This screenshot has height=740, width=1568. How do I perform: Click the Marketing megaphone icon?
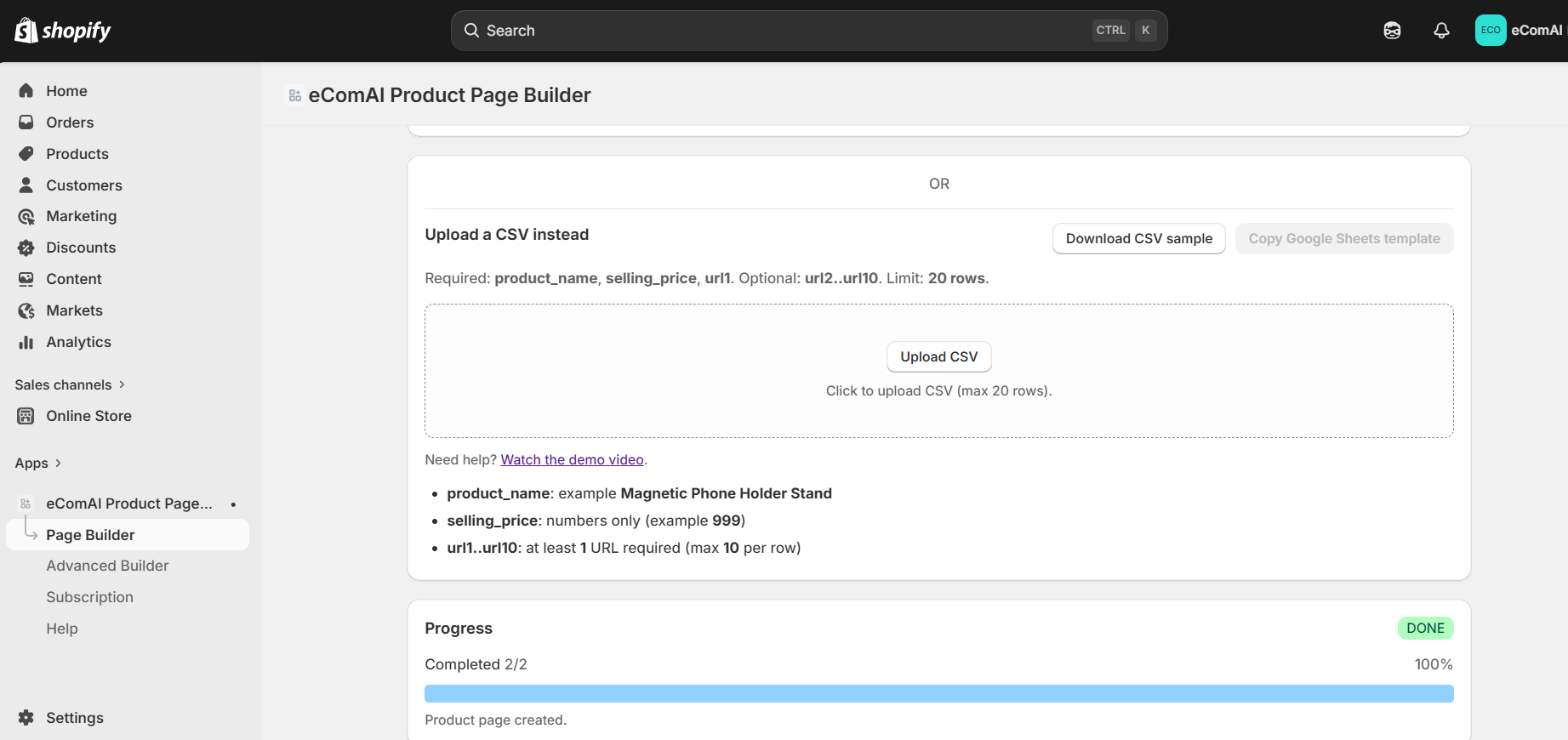26,216
